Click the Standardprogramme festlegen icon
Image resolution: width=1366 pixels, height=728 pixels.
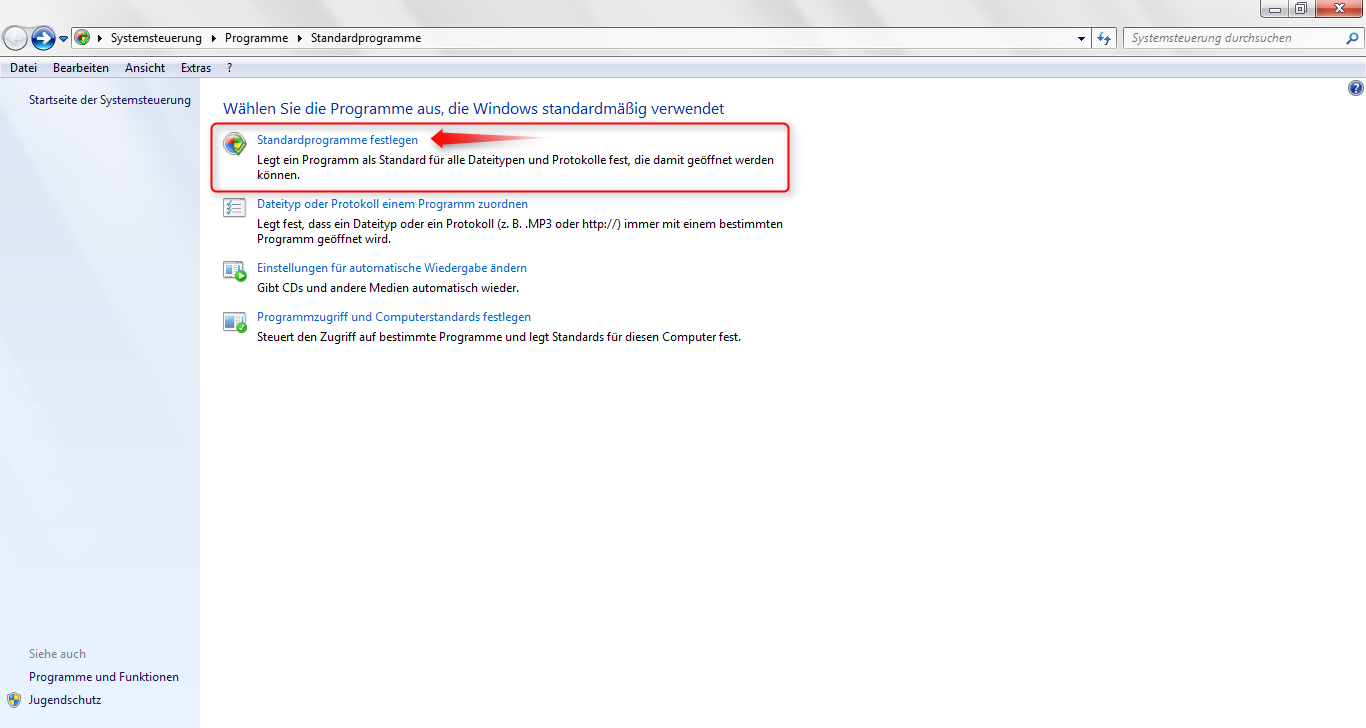tap(235, 144)
